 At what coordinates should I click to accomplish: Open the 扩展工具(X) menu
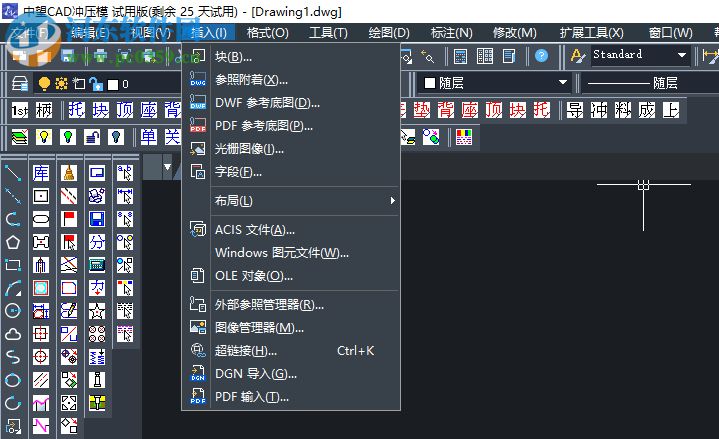click(x=592, y=33)
